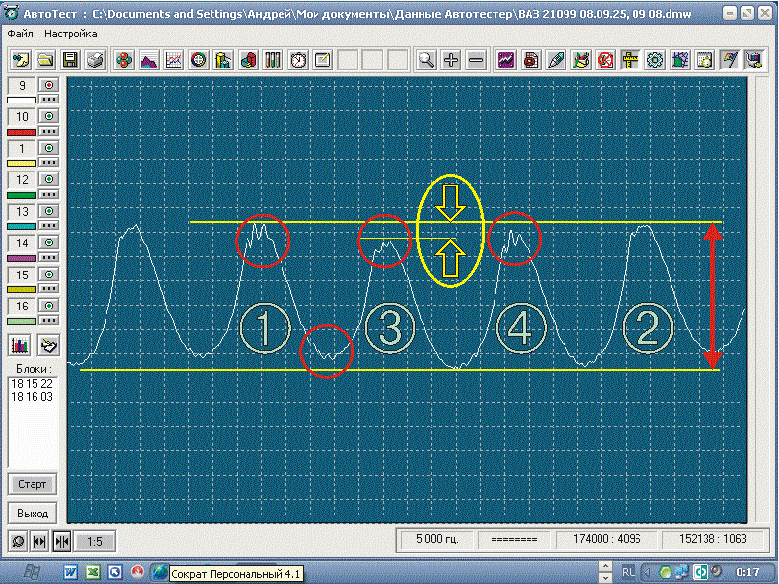Click the red color swatch for channel 10
The height and width of the screenshot is (584, 779).
pyautogui.click(x=21, y=132)
